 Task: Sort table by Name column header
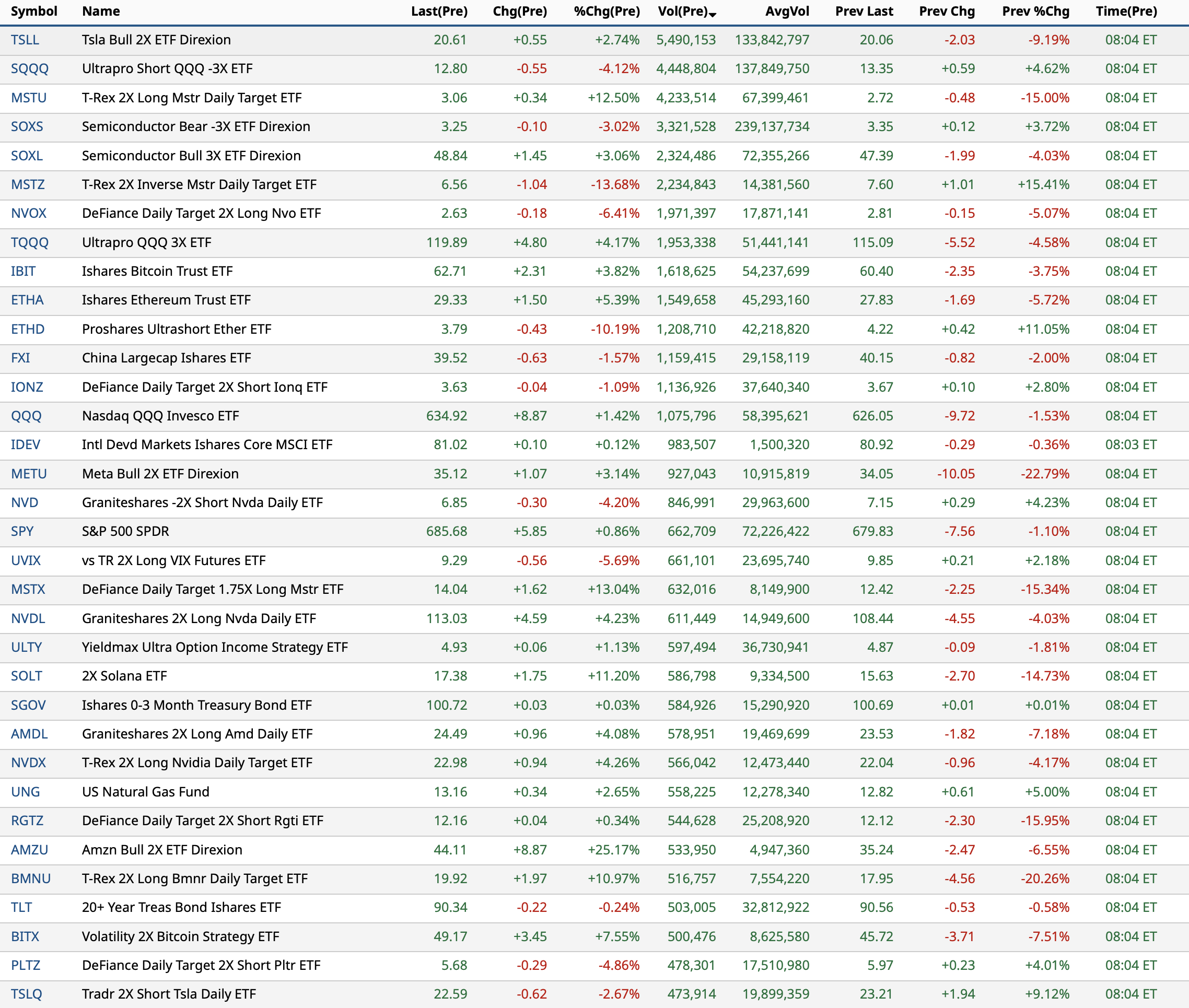[101, 11]
